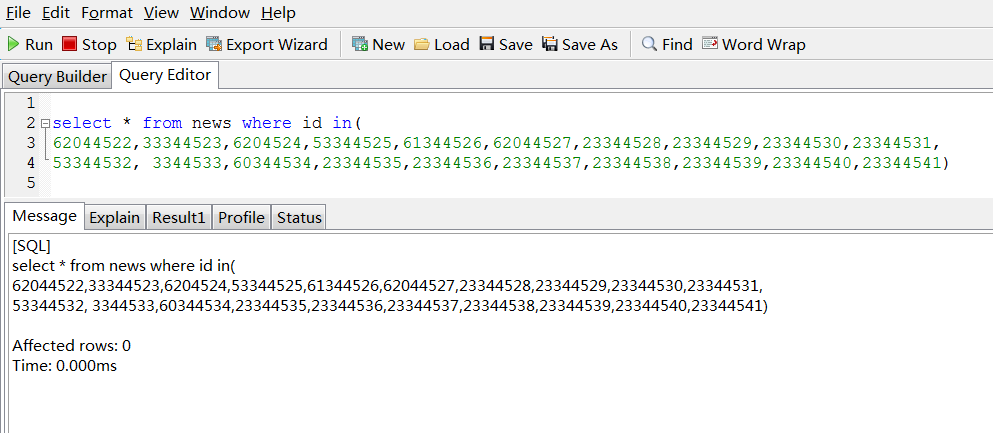Click table name 'news' in the editor
Image resolution: width=993 pixels, height=433 pixels.
click(212, 123)
